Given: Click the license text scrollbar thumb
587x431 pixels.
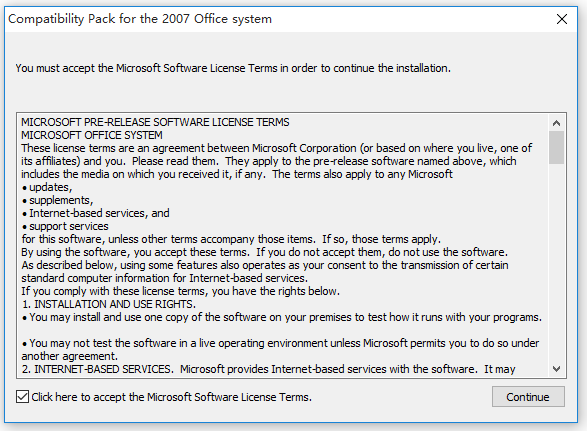Looking at the screenshot, I should [x=556, y=147].
